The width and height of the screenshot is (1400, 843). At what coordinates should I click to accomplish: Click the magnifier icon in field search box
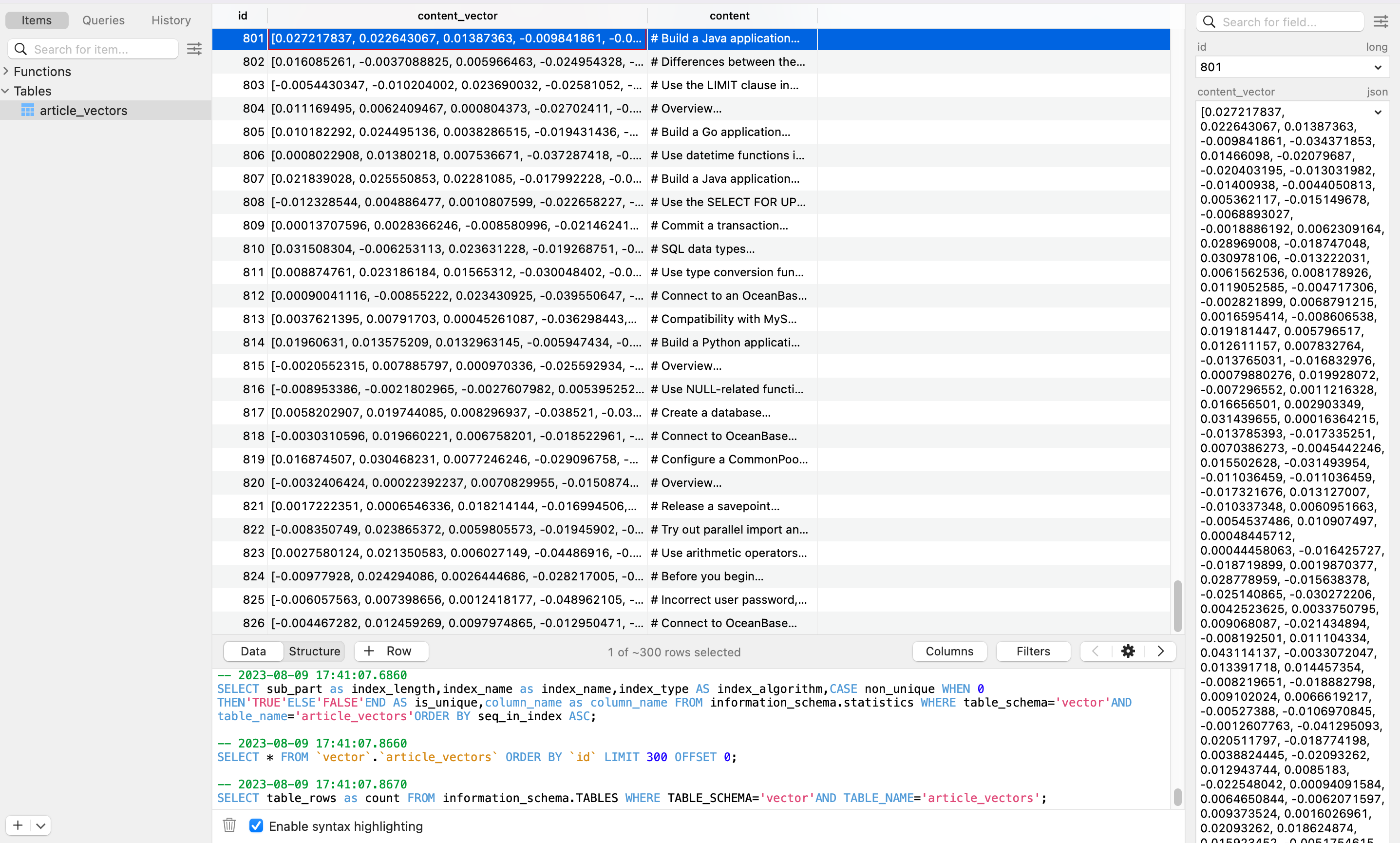1209,21
